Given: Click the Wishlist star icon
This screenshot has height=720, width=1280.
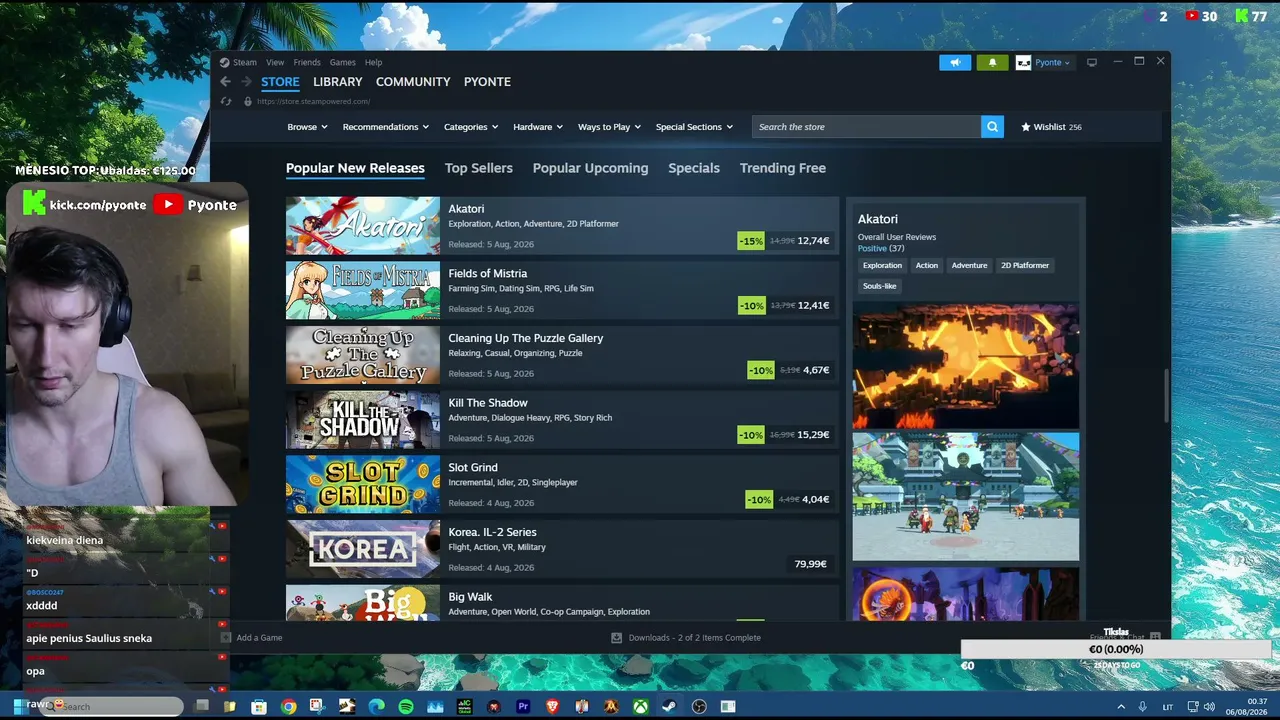Looking at the screenshot, I should (x=1026, y=127).
